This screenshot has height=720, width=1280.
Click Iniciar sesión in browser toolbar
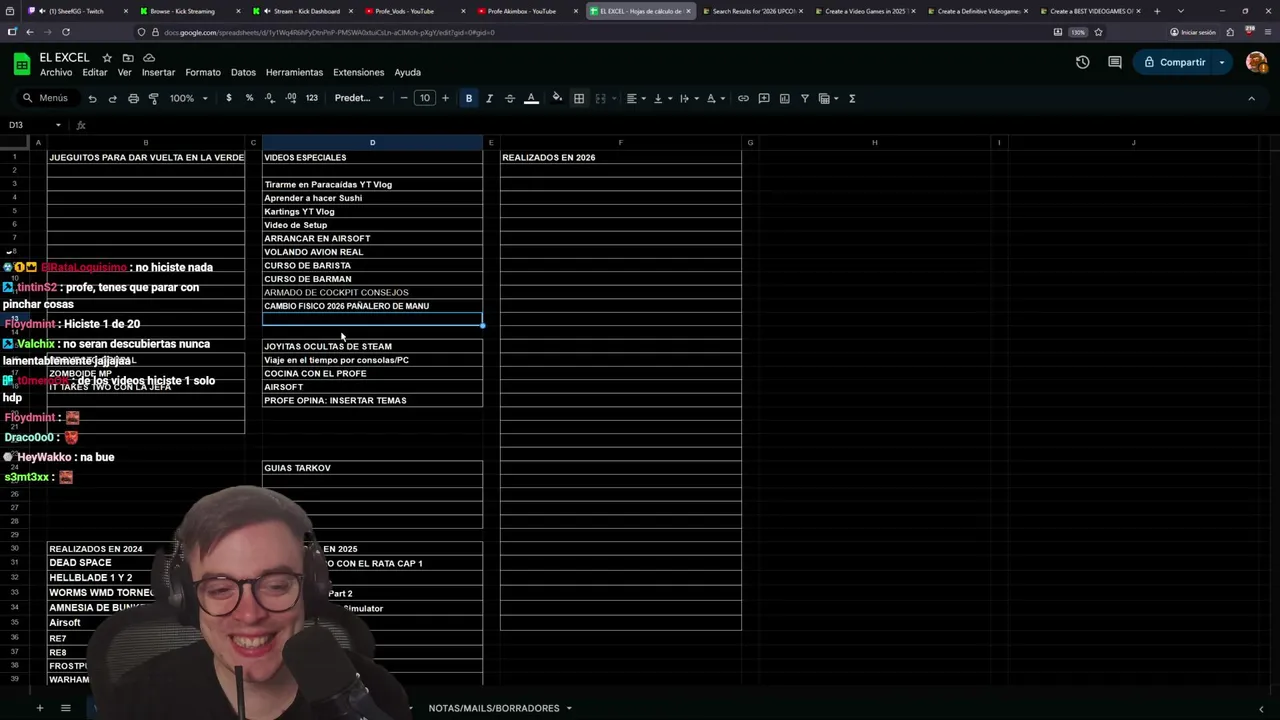1192,32
